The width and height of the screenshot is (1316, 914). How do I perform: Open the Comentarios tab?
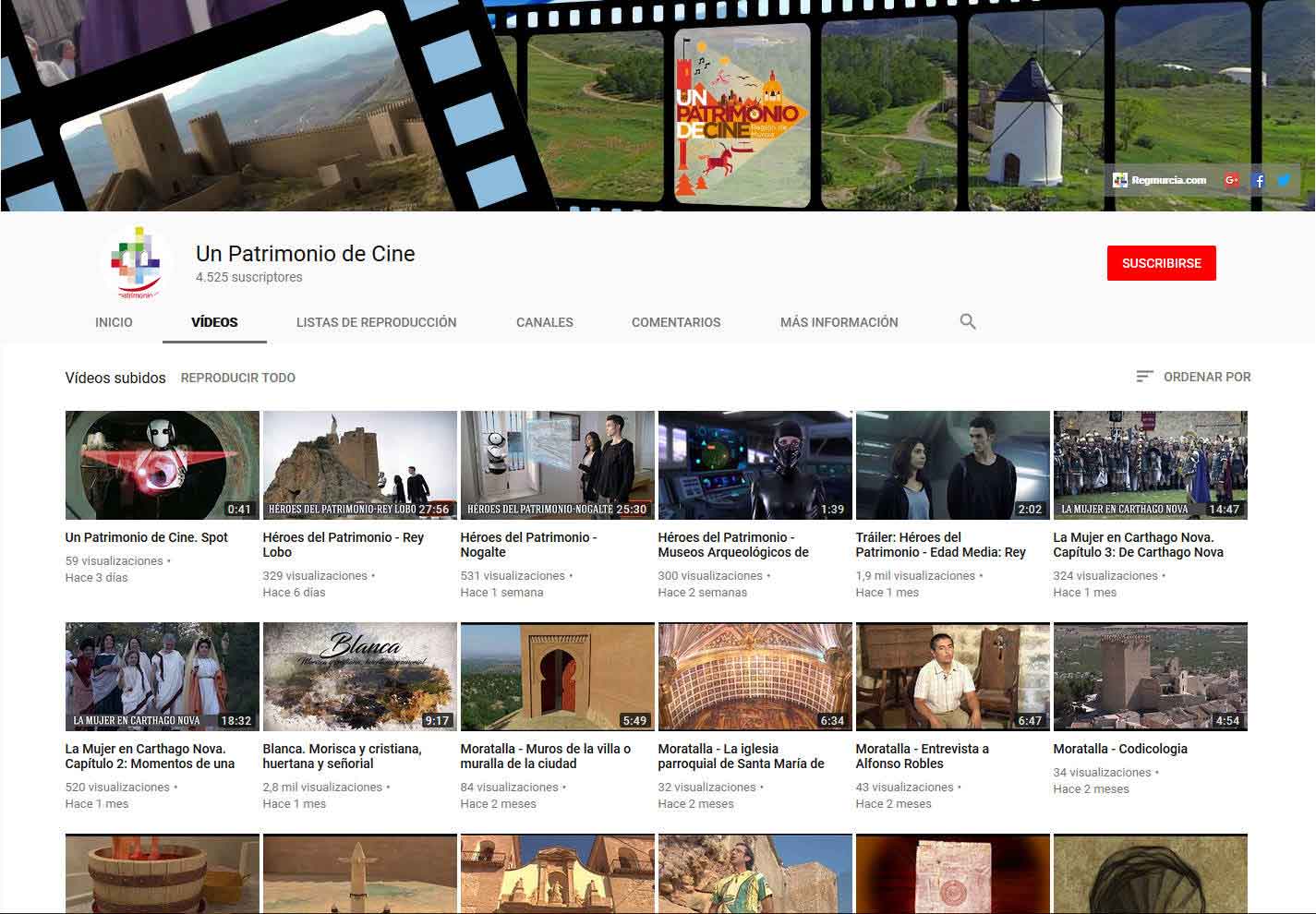click(x=676, y=322)
